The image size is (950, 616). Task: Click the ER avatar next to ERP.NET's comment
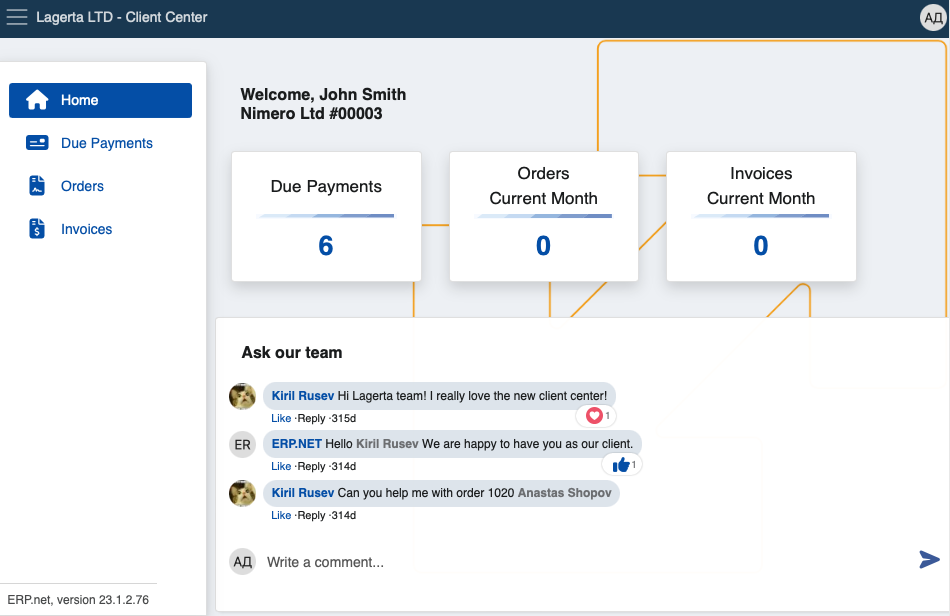[x=242, y=444]
